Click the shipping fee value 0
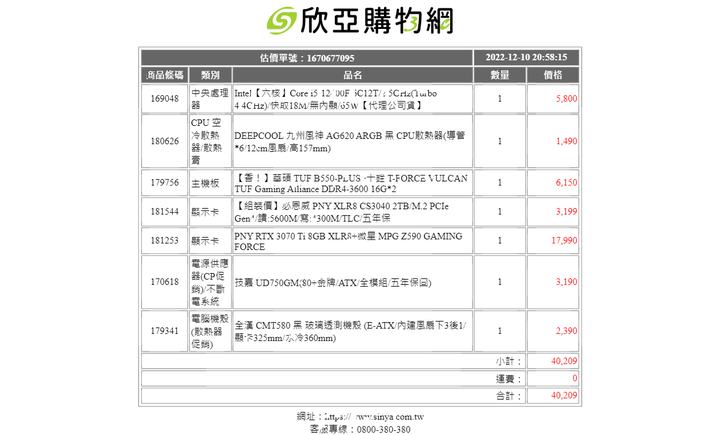 tap(575, 379)
